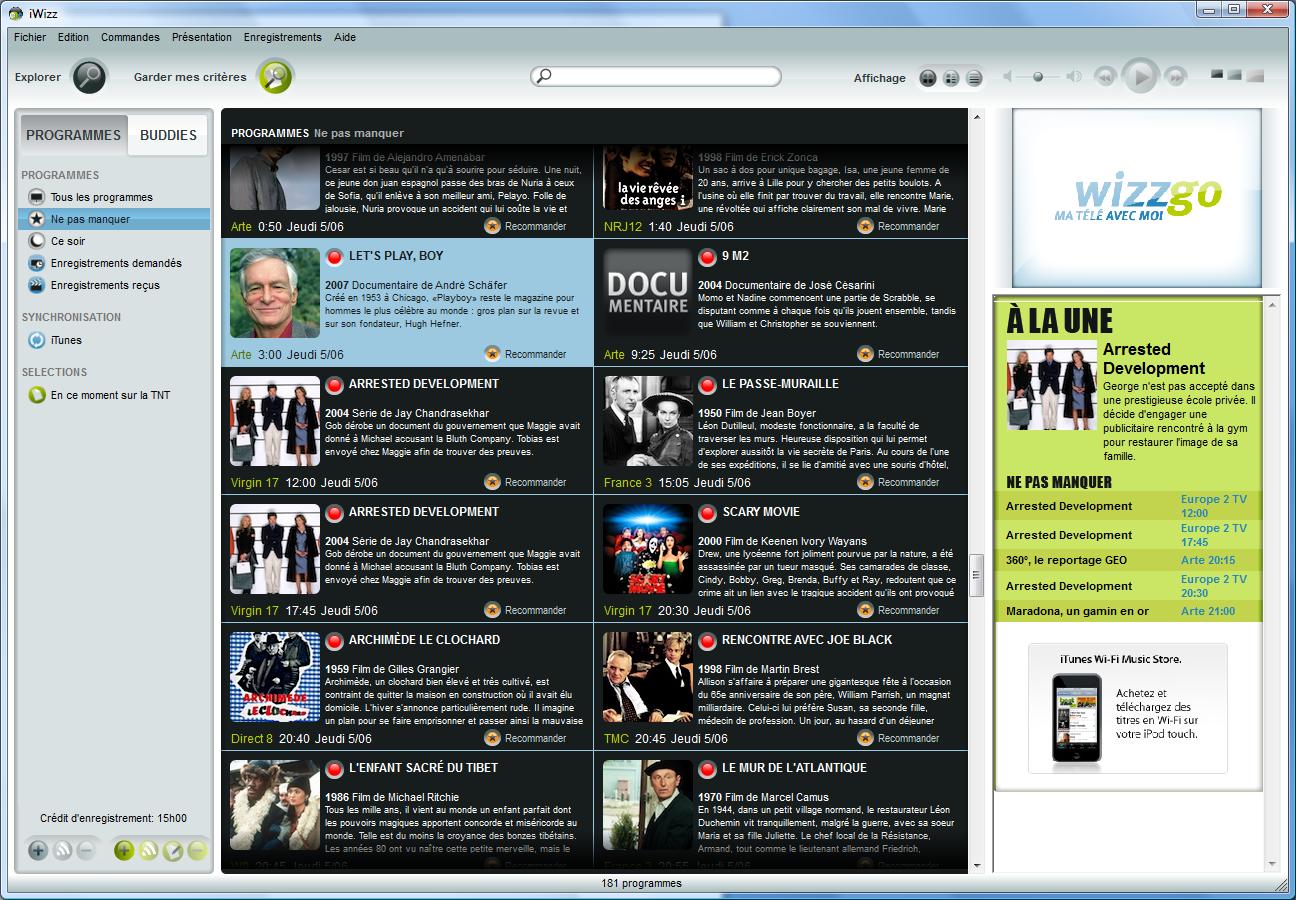
Task: Switch to the Buddies tab
Action: [x=168, y=135]
